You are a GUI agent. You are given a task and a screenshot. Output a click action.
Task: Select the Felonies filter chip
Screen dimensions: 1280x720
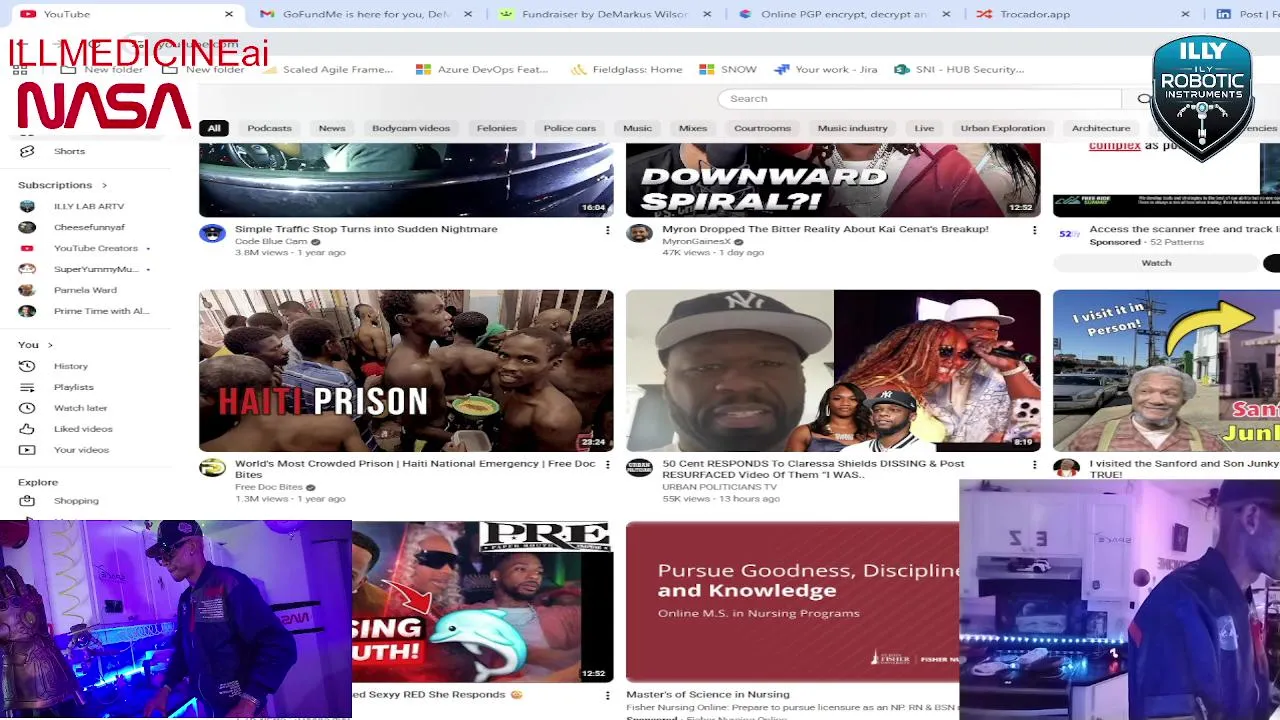point(497,128)
